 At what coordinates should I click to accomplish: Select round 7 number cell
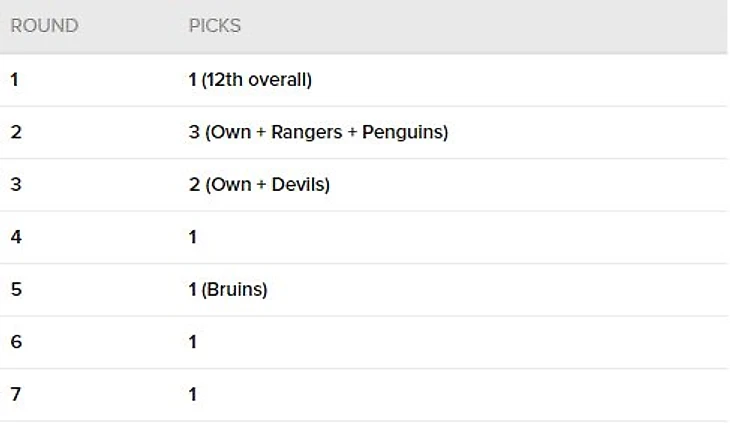(15, 395)
